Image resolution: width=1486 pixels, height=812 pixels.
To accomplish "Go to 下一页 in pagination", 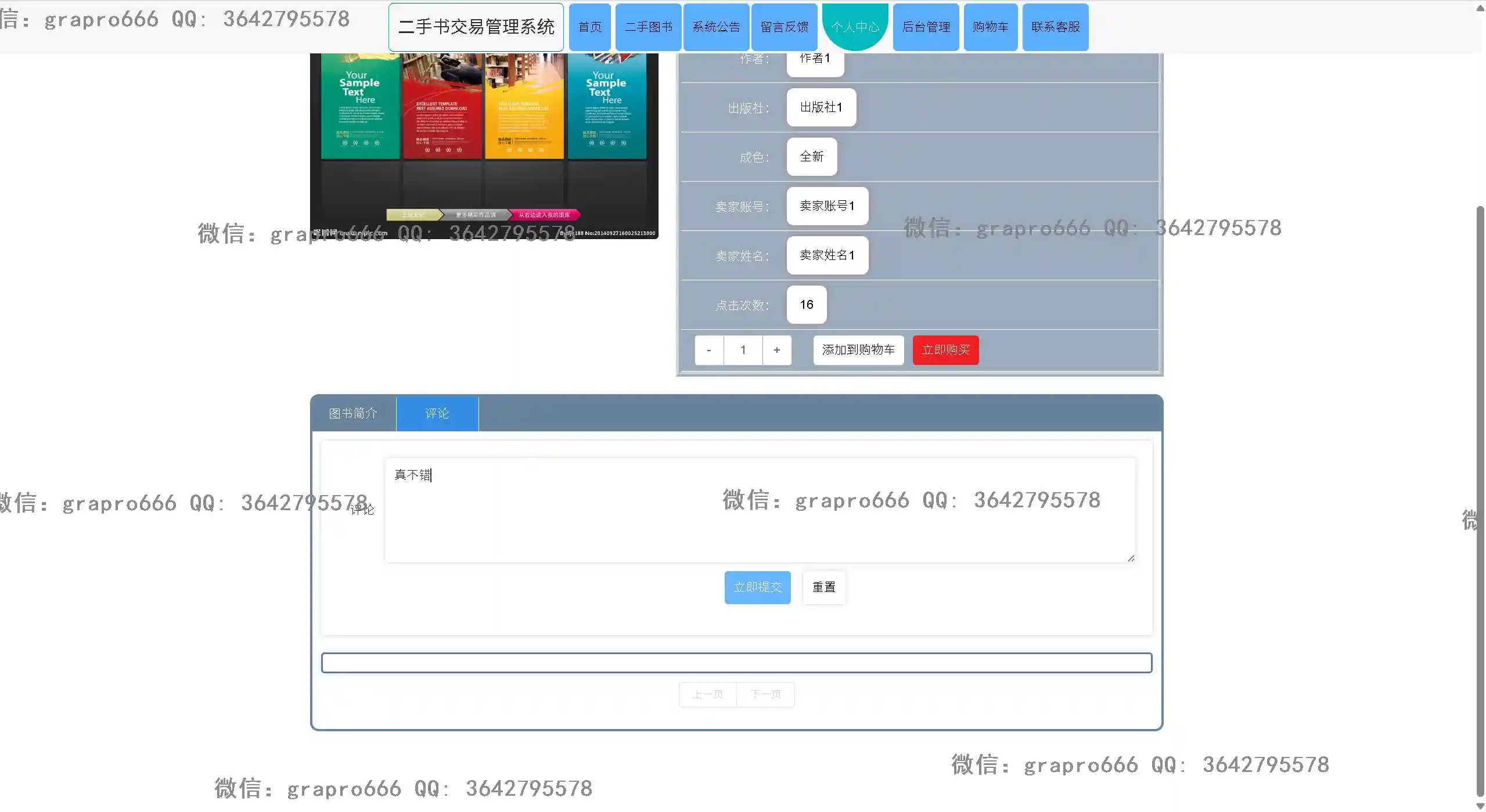I will (765, 694).
